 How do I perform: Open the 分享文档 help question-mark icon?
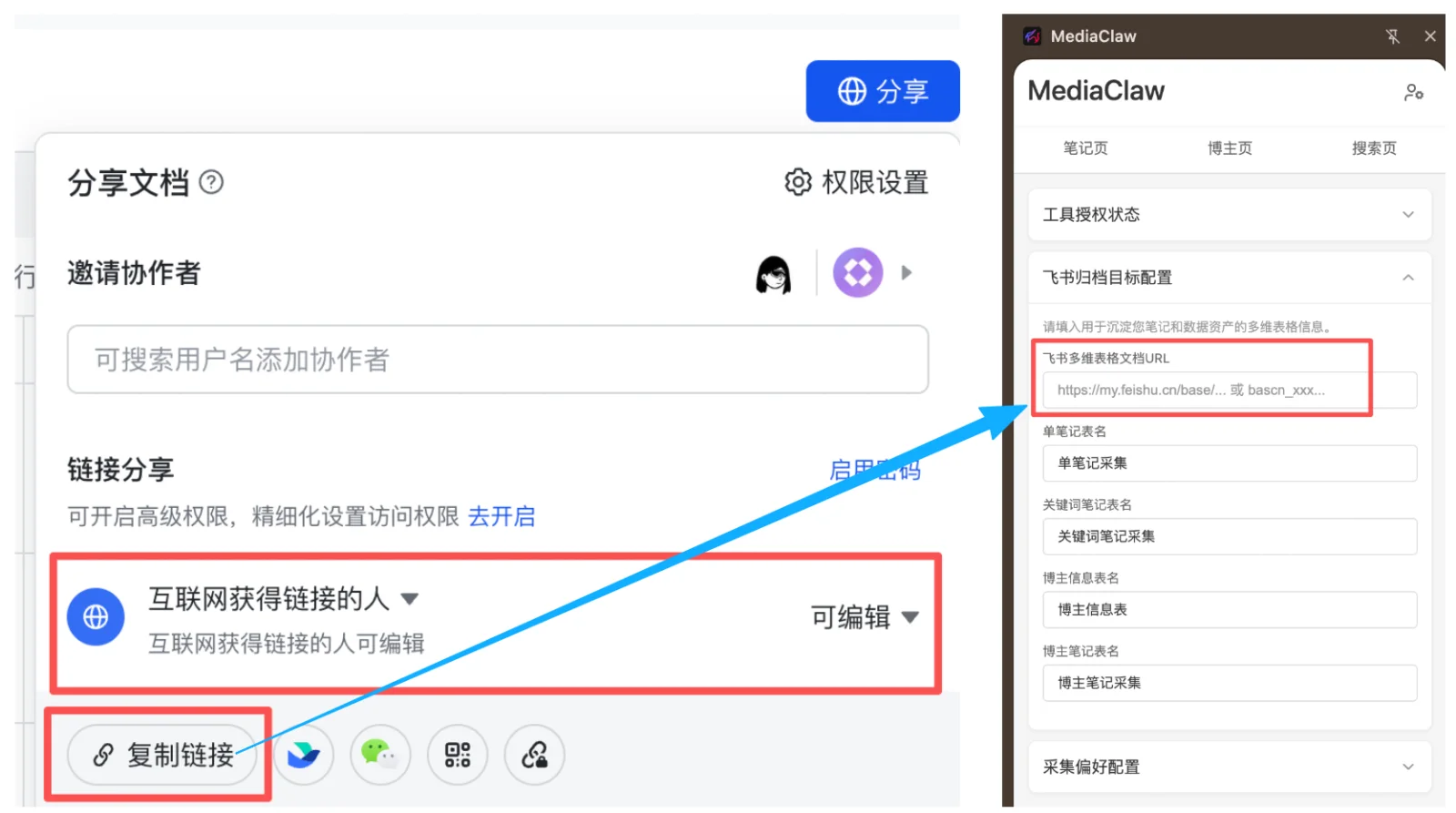point(211,182)
